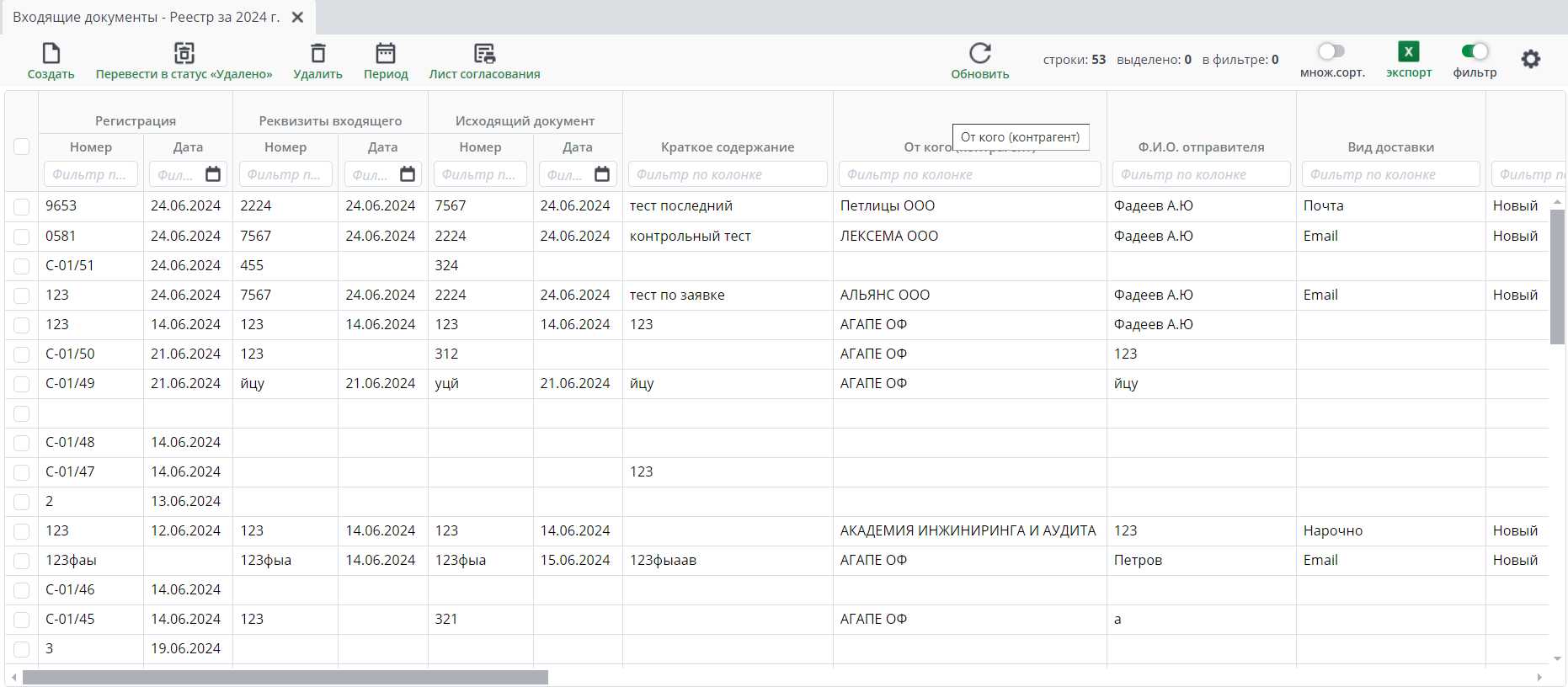Focus Краткое содержание filter field
Image resolution: width=1568 pixels, height=687 pixels.
(728, 174)
